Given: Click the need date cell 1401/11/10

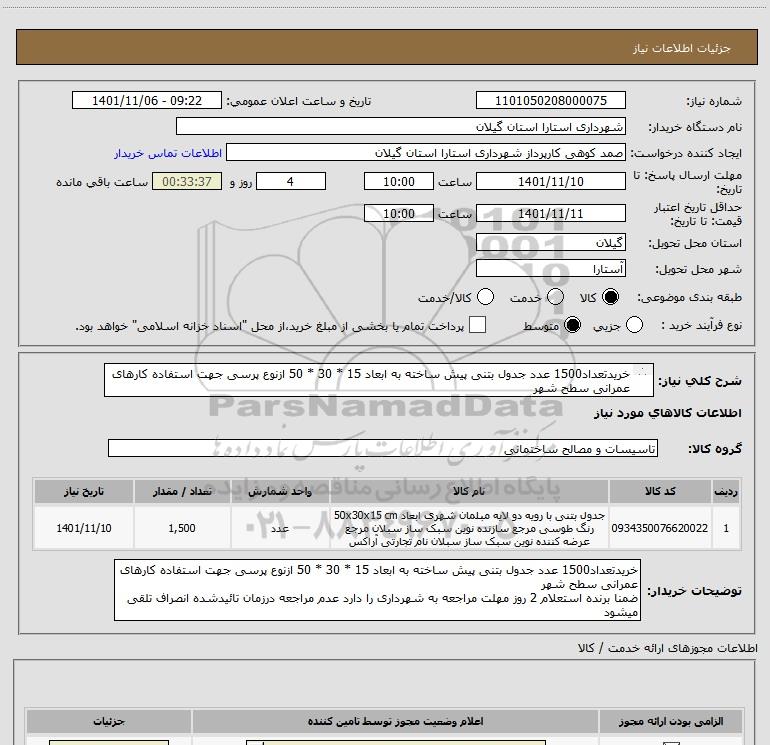Looking at the screenshot, I should pos(83,528).
